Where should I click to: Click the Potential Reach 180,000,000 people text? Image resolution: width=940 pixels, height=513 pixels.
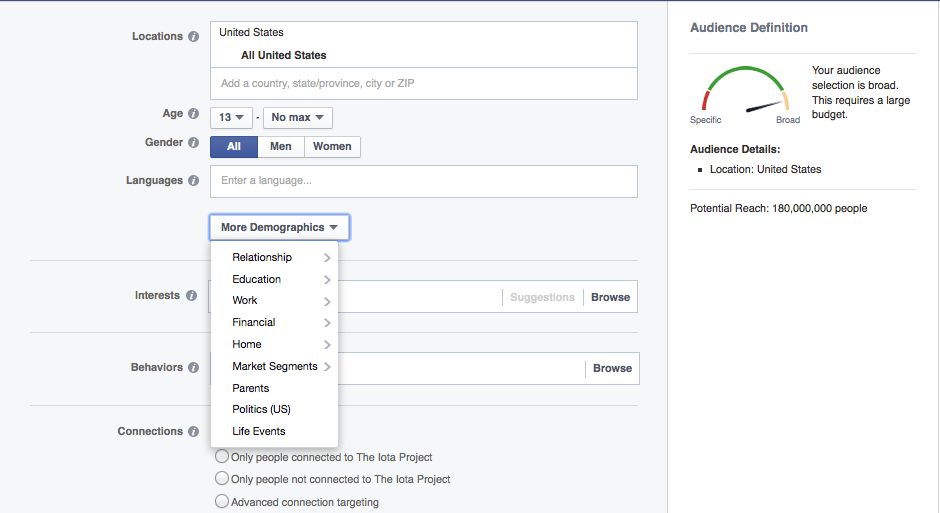779,209
